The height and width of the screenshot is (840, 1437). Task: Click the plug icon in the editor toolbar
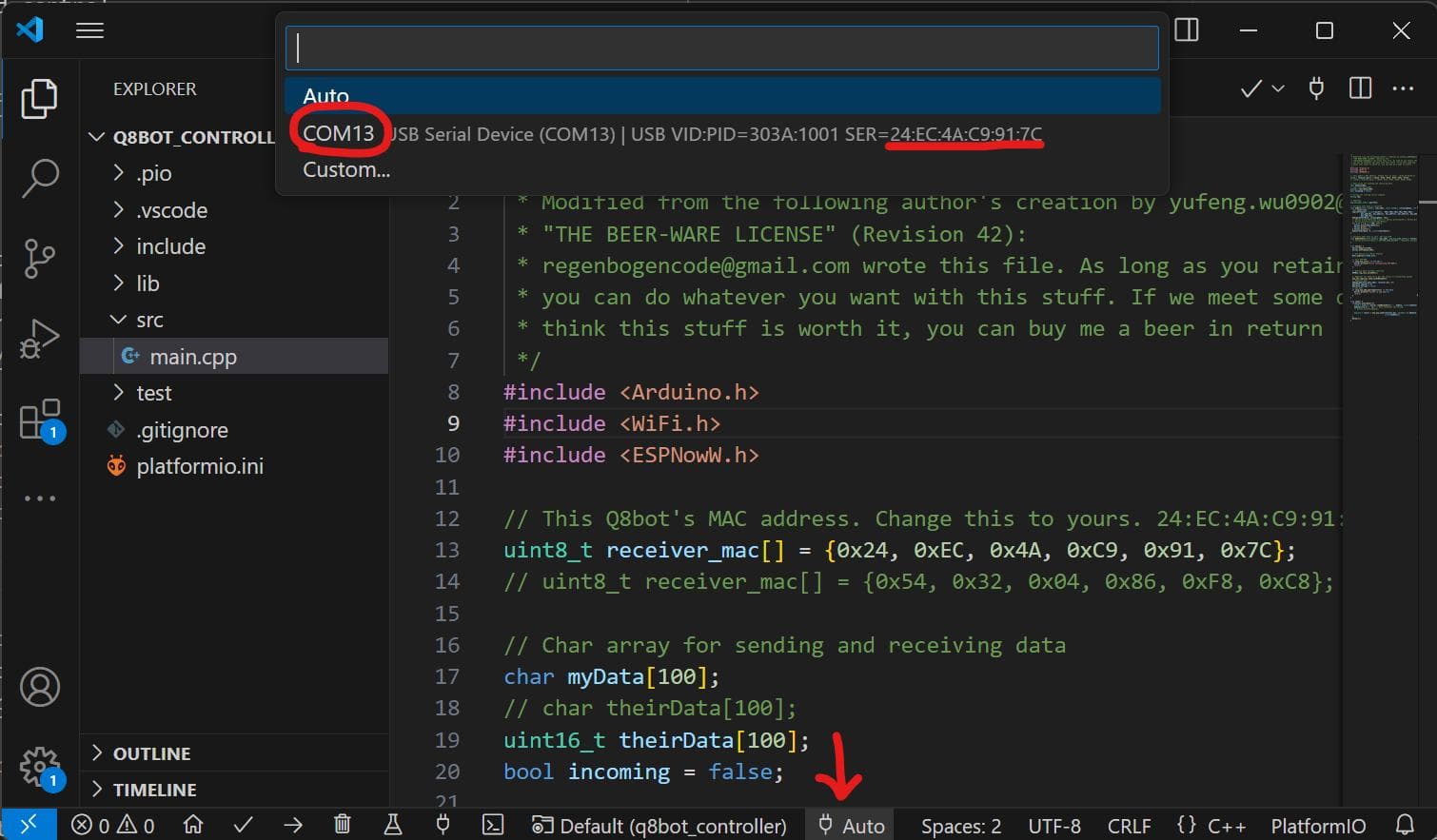[x=1316, y=88]
